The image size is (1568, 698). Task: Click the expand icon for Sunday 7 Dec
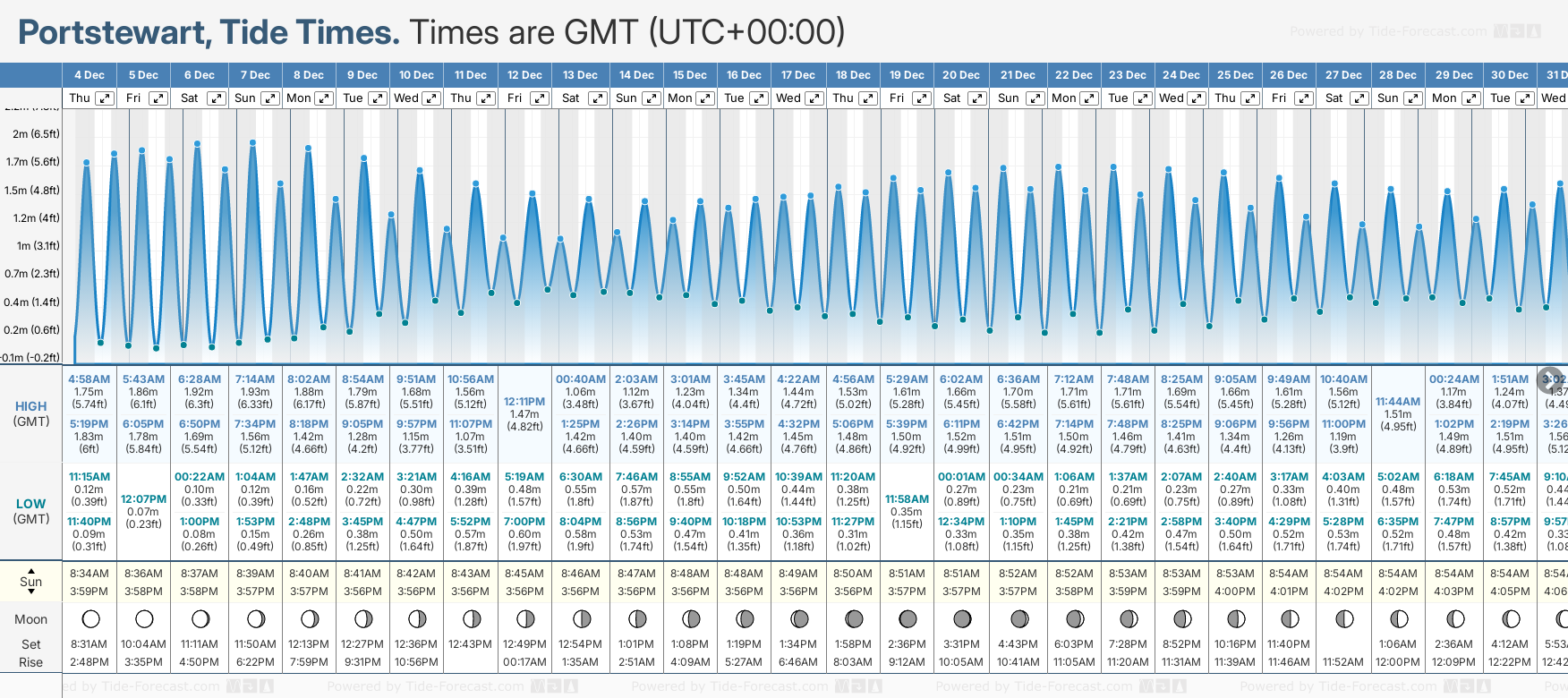[x=269, y=98]
